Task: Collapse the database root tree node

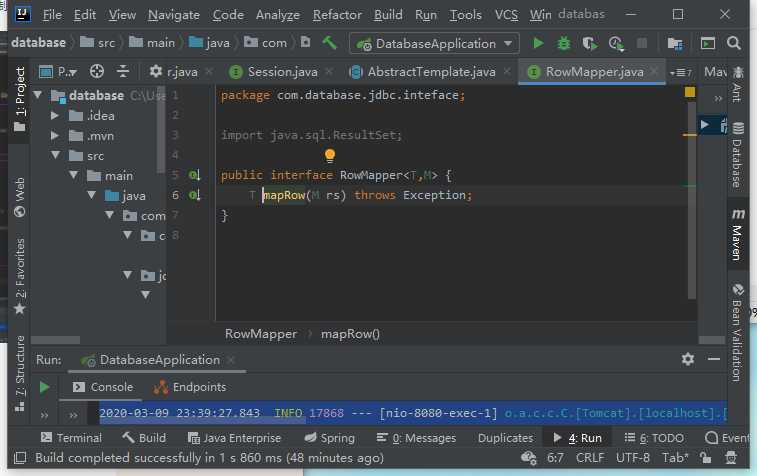Action: [38, 95]
